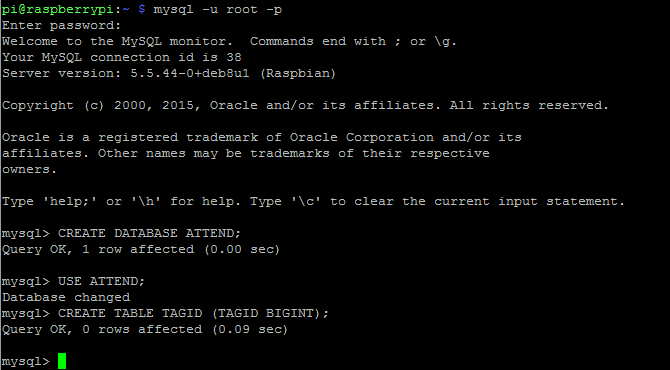Click the green cursor block at the mysql prompt
Image resolution: width=670 pixels, height=370 pixels.
(62, 361)
